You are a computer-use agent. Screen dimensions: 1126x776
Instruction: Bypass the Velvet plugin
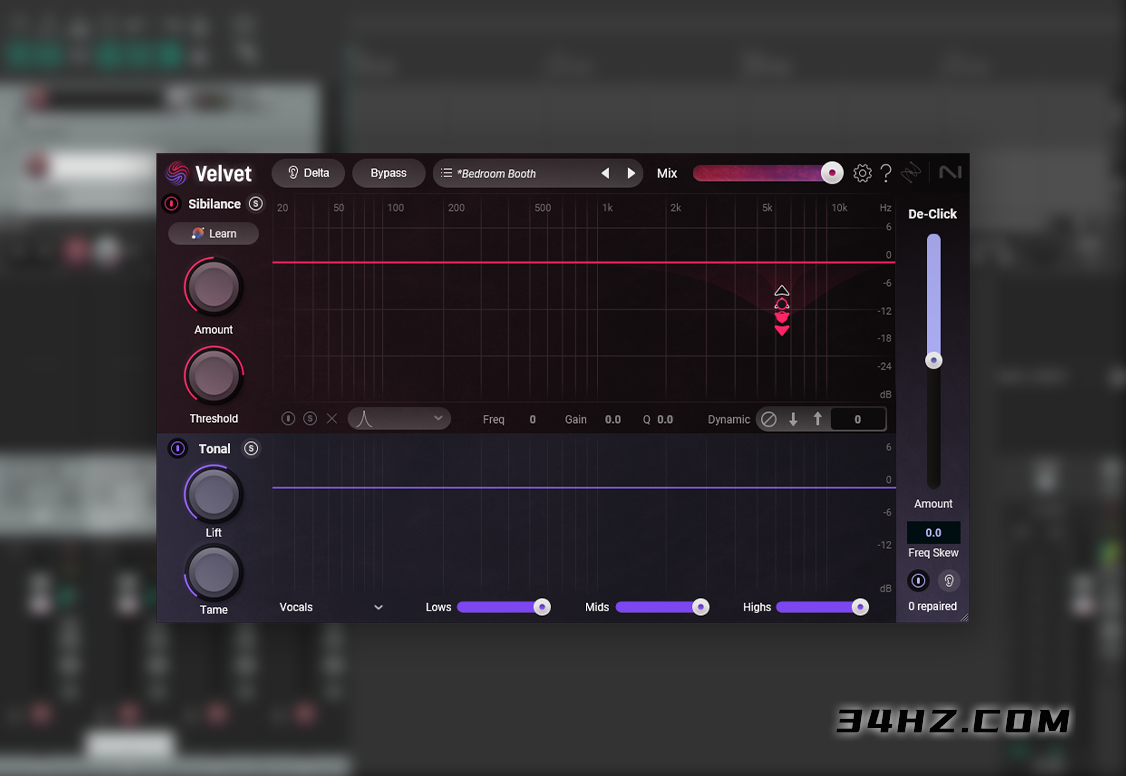[388, 173]
